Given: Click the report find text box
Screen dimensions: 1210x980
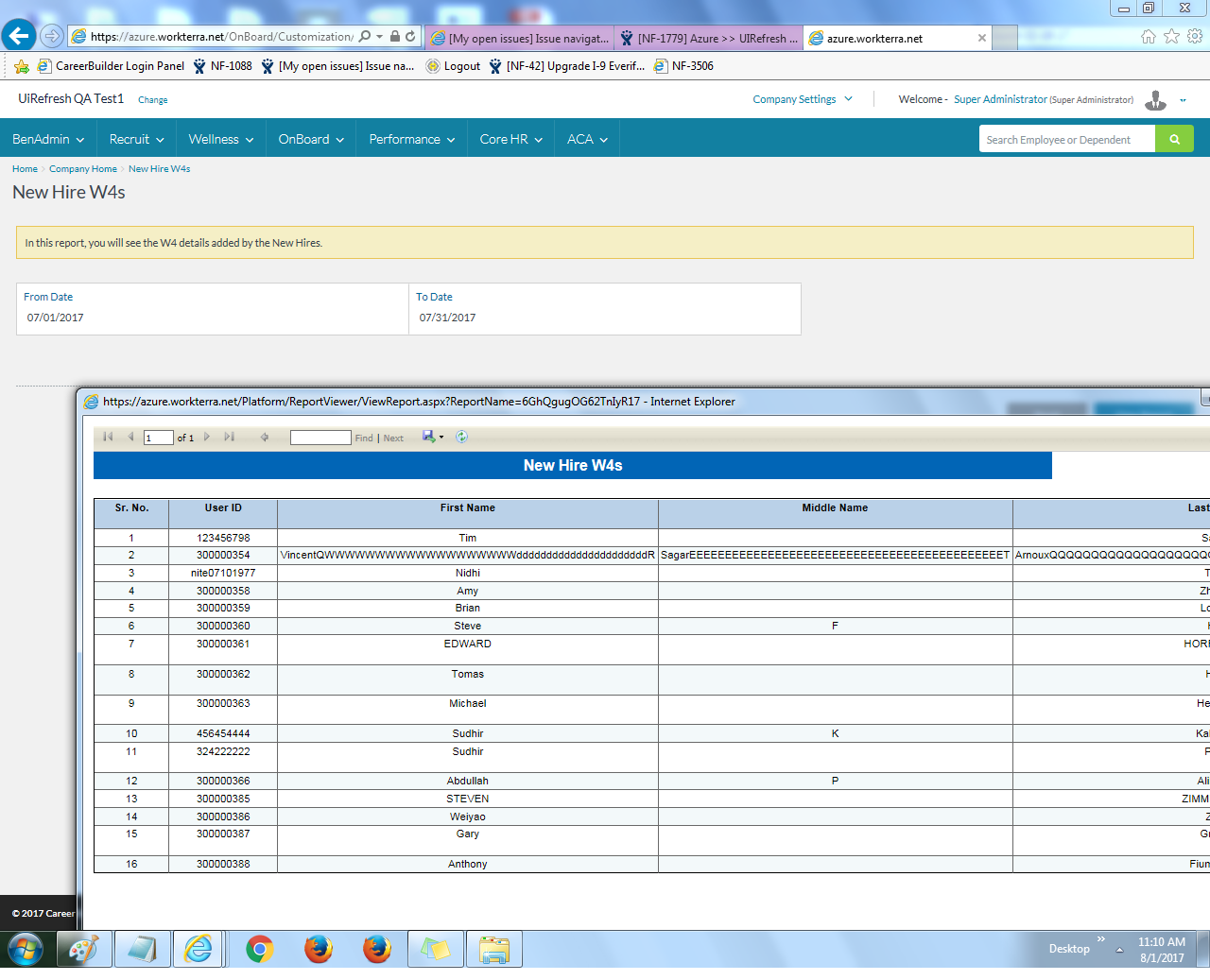Looking at the screenshot, I should 320,438.
